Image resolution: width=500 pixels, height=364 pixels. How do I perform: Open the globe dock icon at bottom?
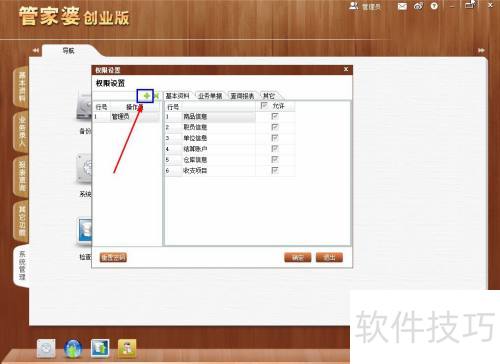coord(73,348)
